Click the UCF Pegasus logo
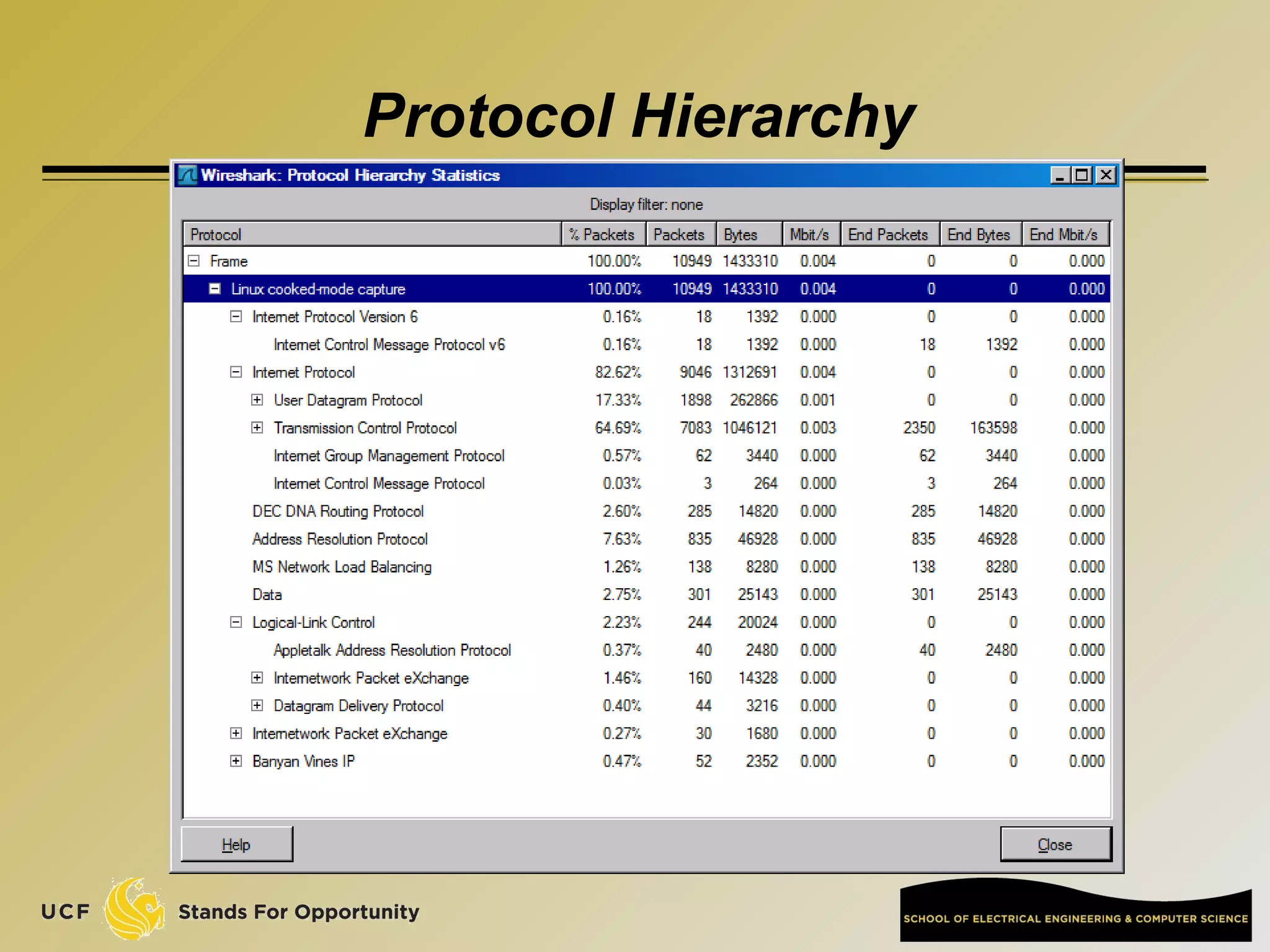 click(x=134, y=908)
